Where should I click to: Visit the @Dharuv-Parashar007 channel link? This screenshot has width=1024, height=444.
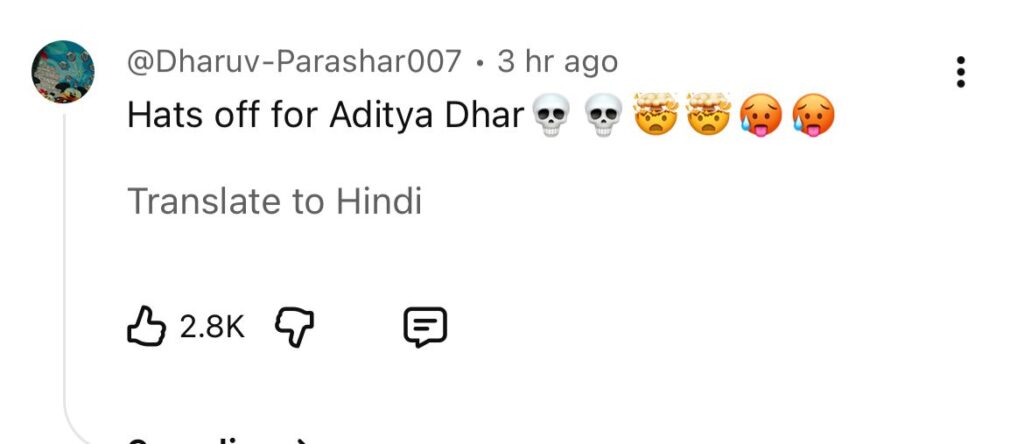295,62
